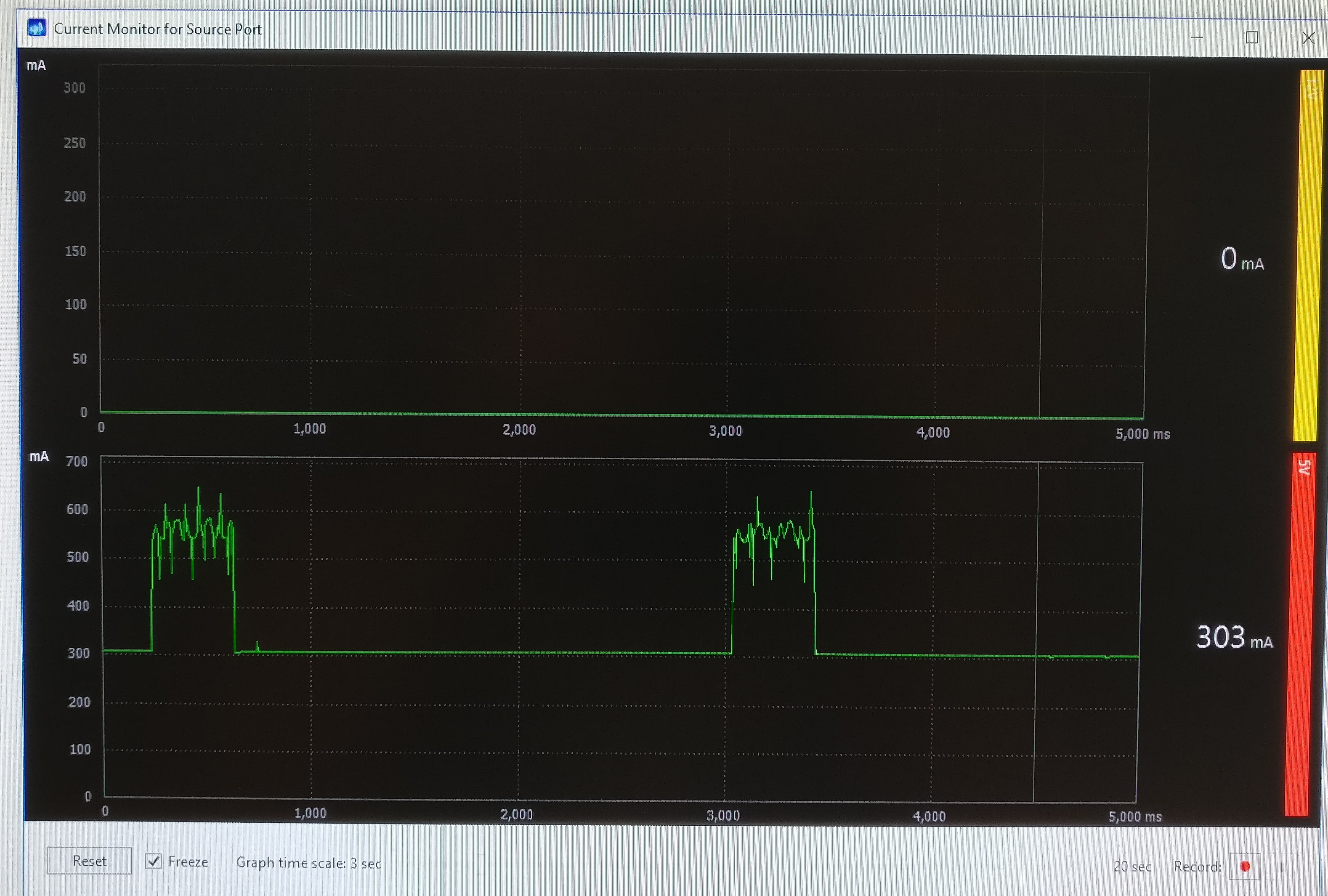Click the '20 sec' record duration text

pyautogui.click(x=1132, y=867)
